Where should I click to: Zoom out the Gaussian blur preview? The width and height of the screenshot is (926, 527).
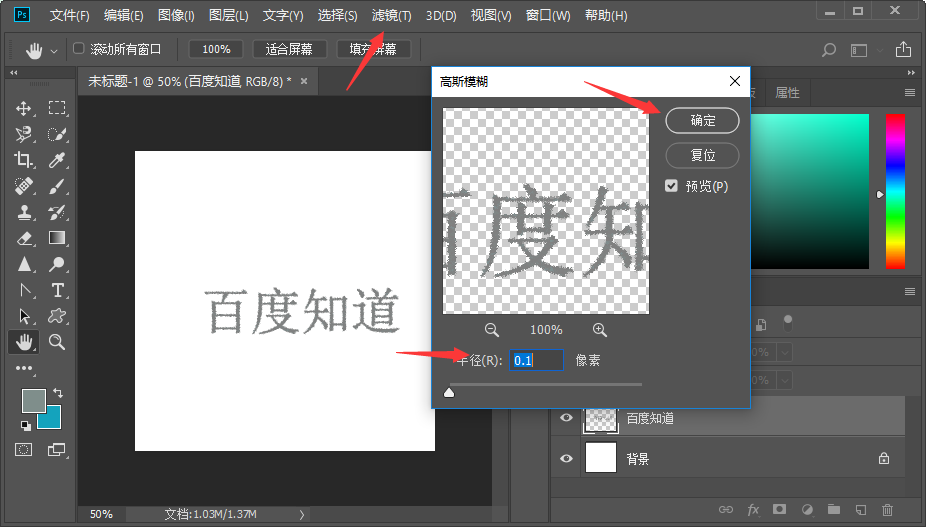491,330
